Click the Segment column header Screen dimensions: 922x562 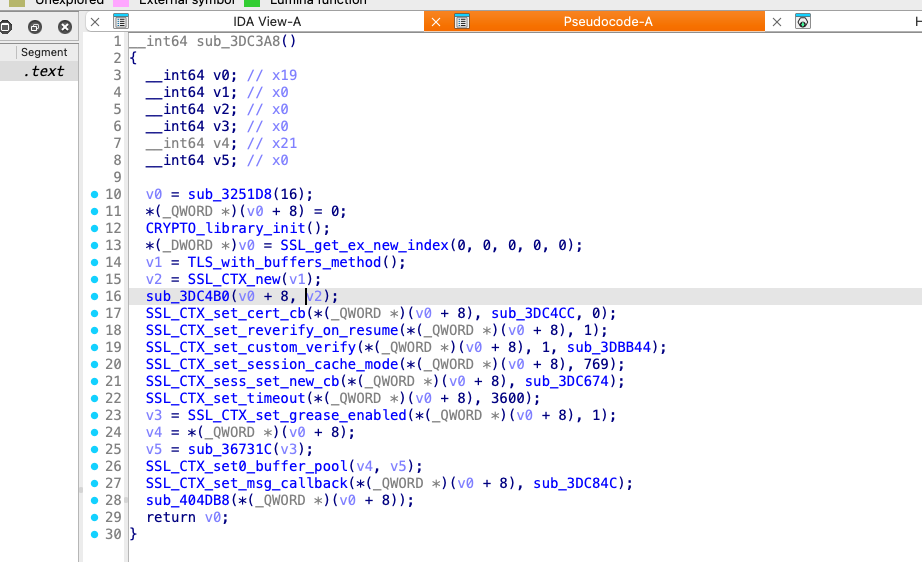pyautogui.click(x=44, y=52)
